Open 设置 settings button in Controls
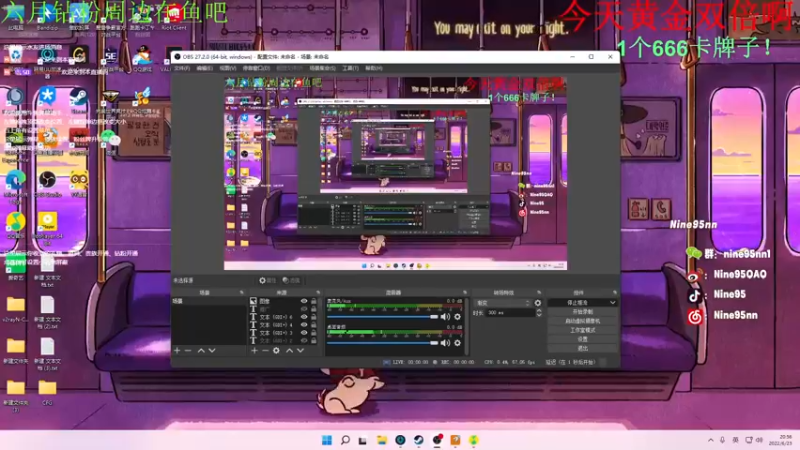Viewport: 800px width, 450px height. point(582,339)
